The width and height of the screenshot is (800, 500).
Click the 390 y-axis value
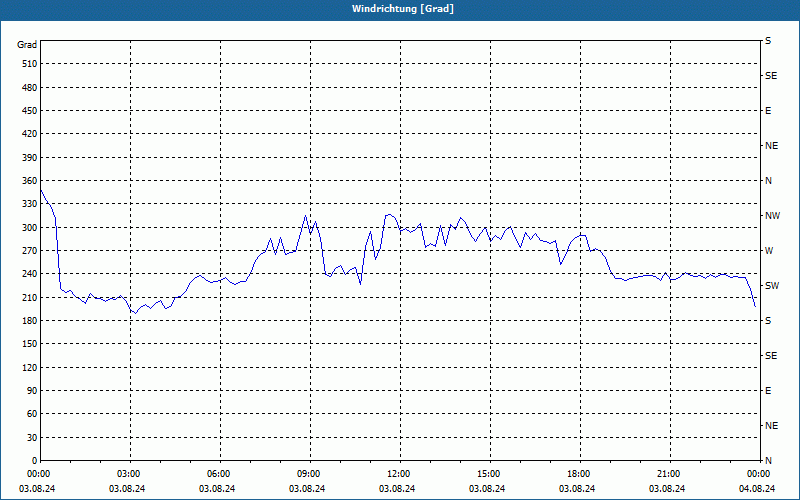(x=30, y=158)
